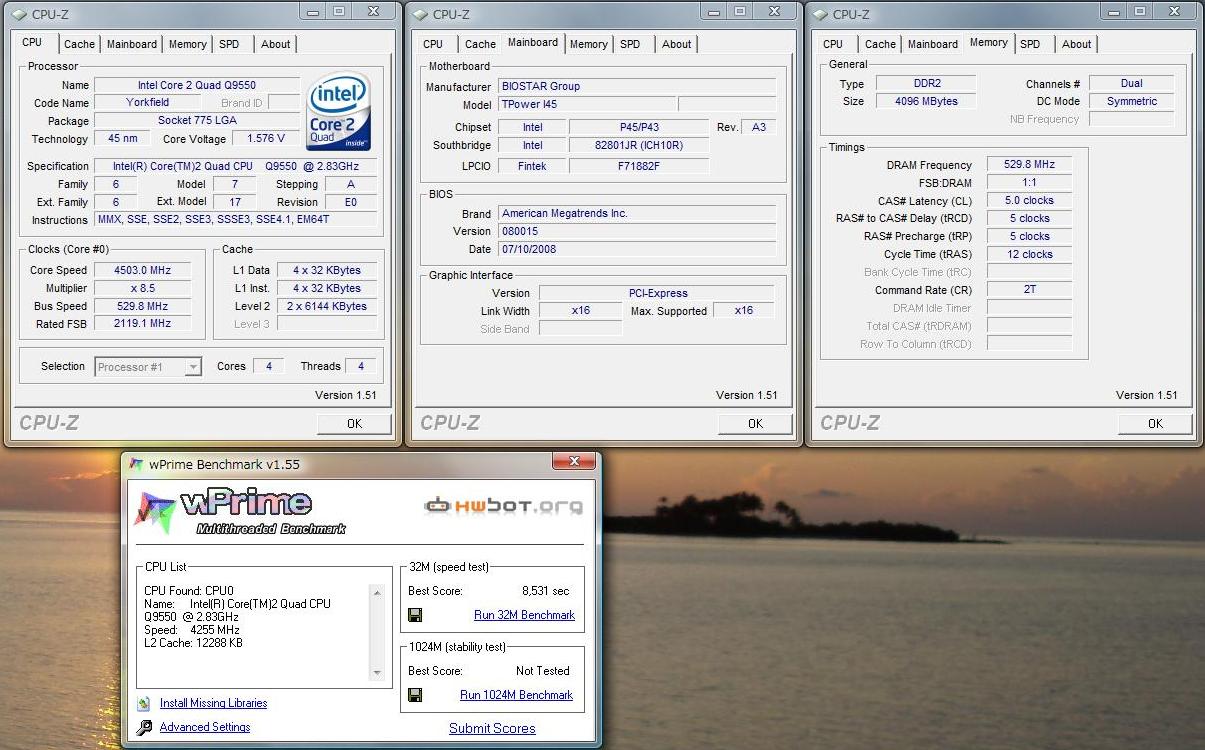
Task: Open the Install Missing Libraries link
Action: click(x=213, y=704)
